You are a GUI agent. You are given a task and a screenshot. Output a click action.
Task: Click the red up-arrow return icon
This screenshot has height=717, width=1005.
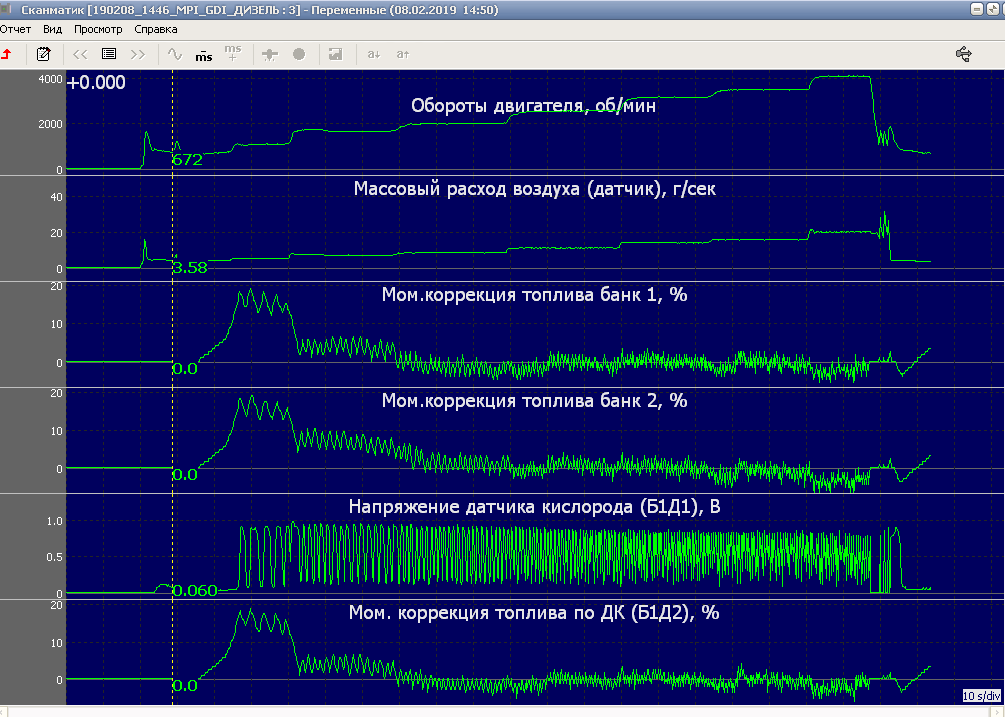tap(8, 54)
